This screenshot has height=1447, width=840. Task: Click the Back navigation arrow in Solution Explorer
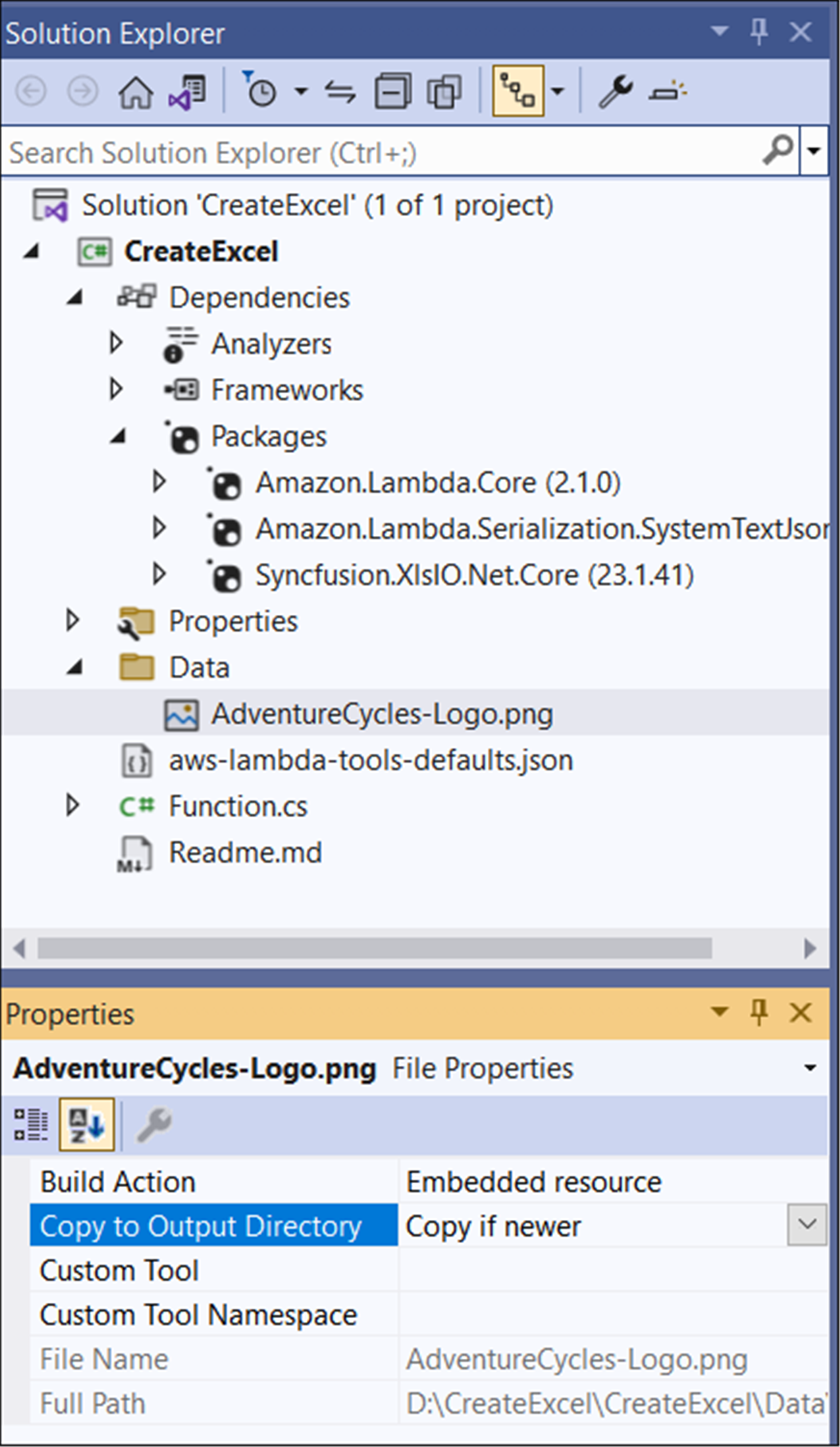point(31,91)
